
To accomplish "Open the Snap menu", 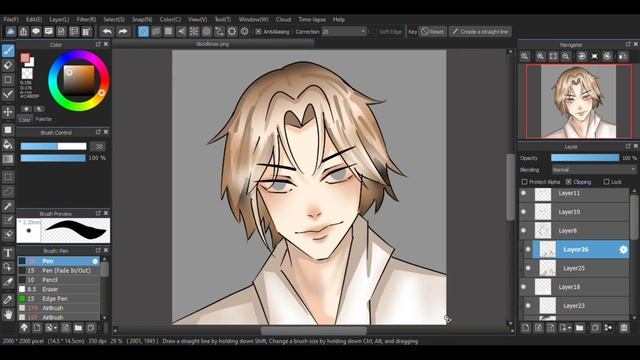I will pyautogui.click(x=142, y=19).
